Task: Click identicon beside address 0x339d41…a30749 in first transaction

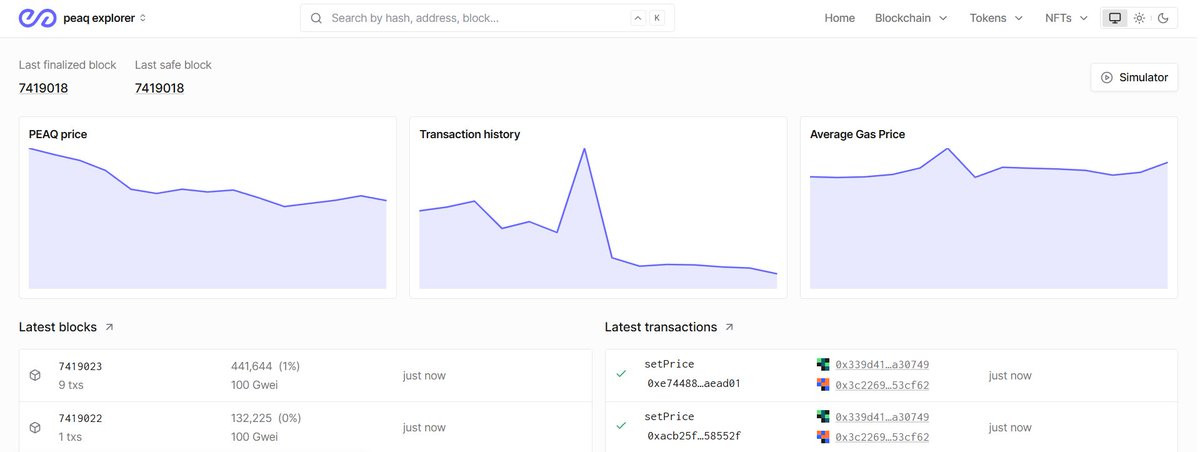Action: pos(823,364)
